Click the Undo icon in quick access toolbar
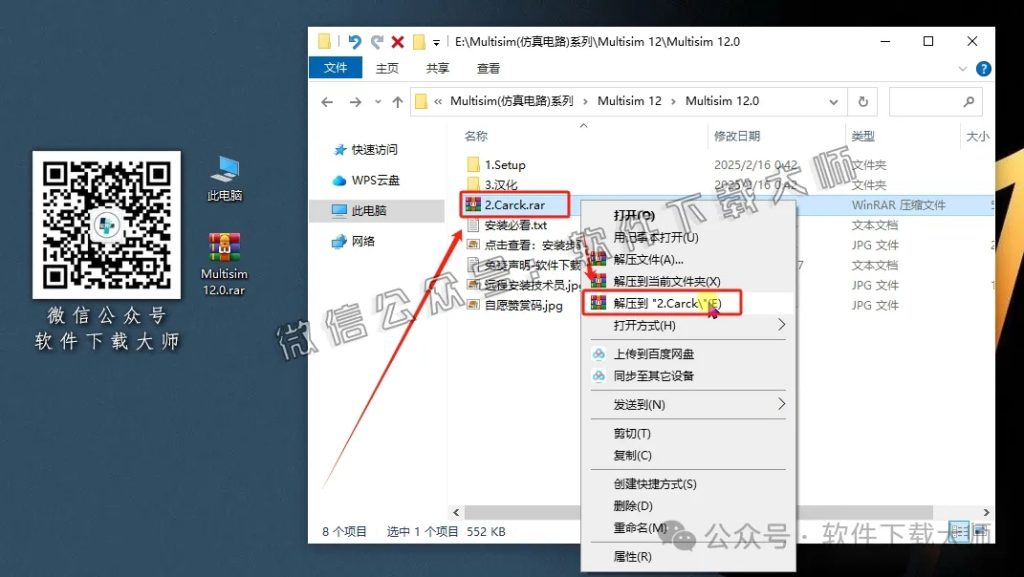Screen dimensions: 1024x577 [x=355, y=41]
